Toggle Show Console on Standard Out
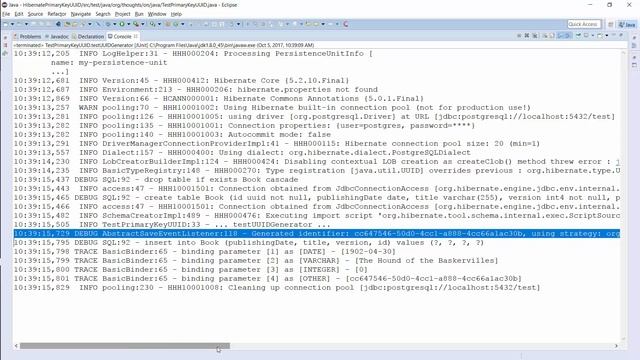The height and width of the screenshot is (360, 640). click(x=561, y=36)
